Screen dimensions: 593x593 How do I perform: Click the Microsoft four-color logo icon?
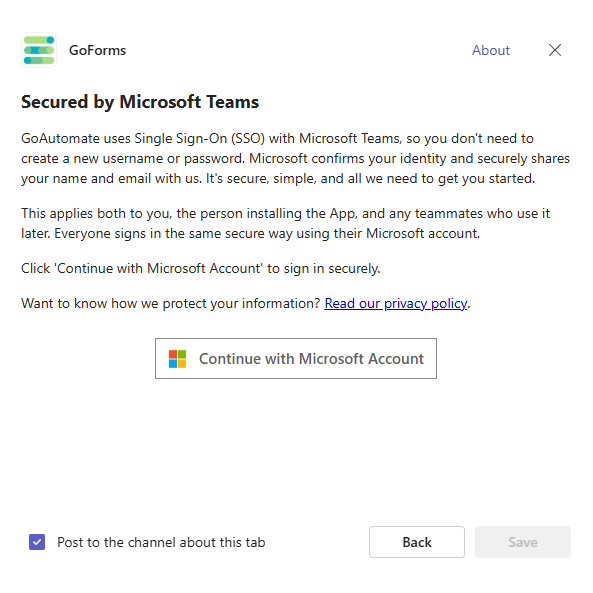177,359
